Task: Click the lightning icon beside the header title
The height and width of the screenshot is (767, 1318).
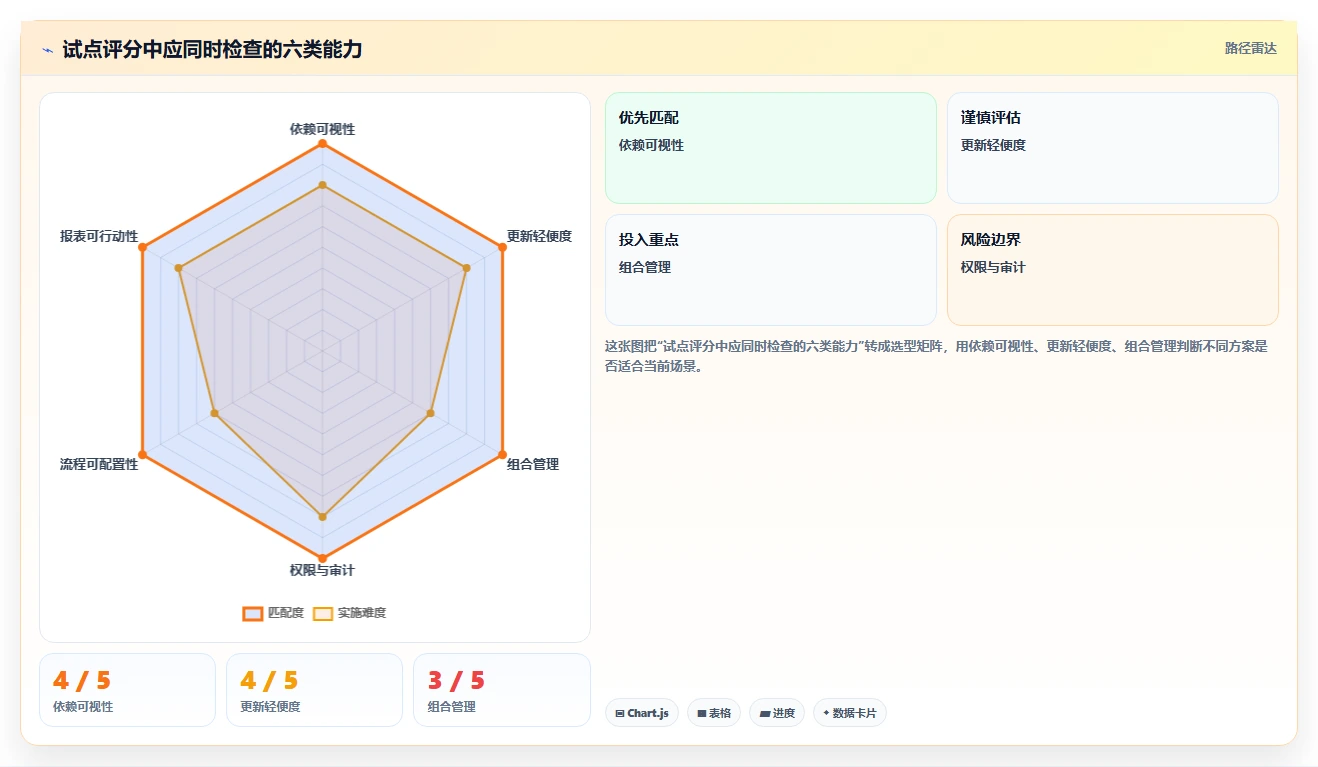Action: (47, 49)
